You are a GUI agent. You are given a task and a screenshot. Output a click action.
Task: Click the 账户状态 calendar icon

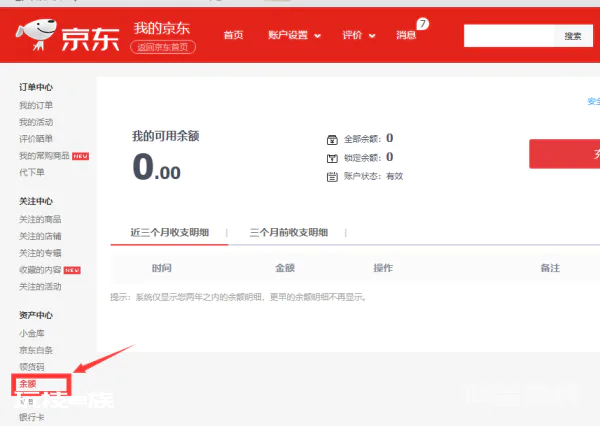332,177
